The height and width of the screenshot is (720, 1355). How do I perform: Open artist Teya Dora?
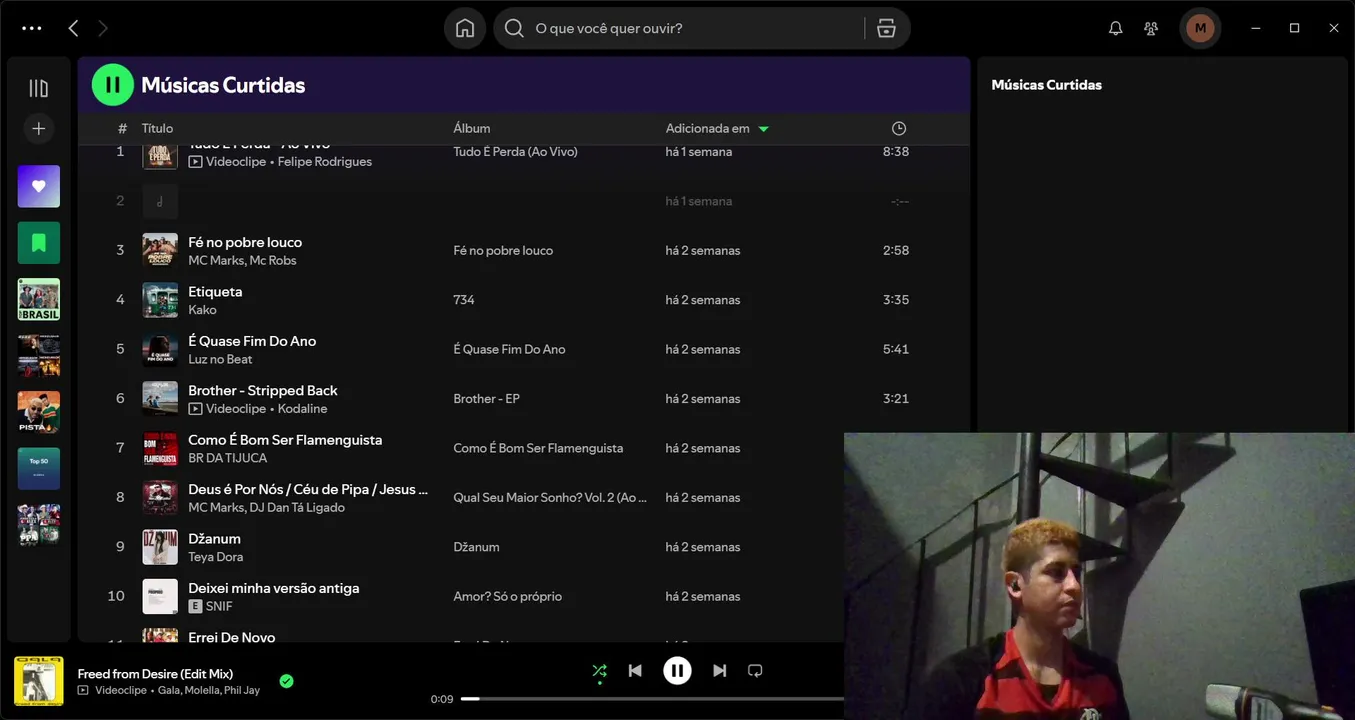[x=215, y=557]
